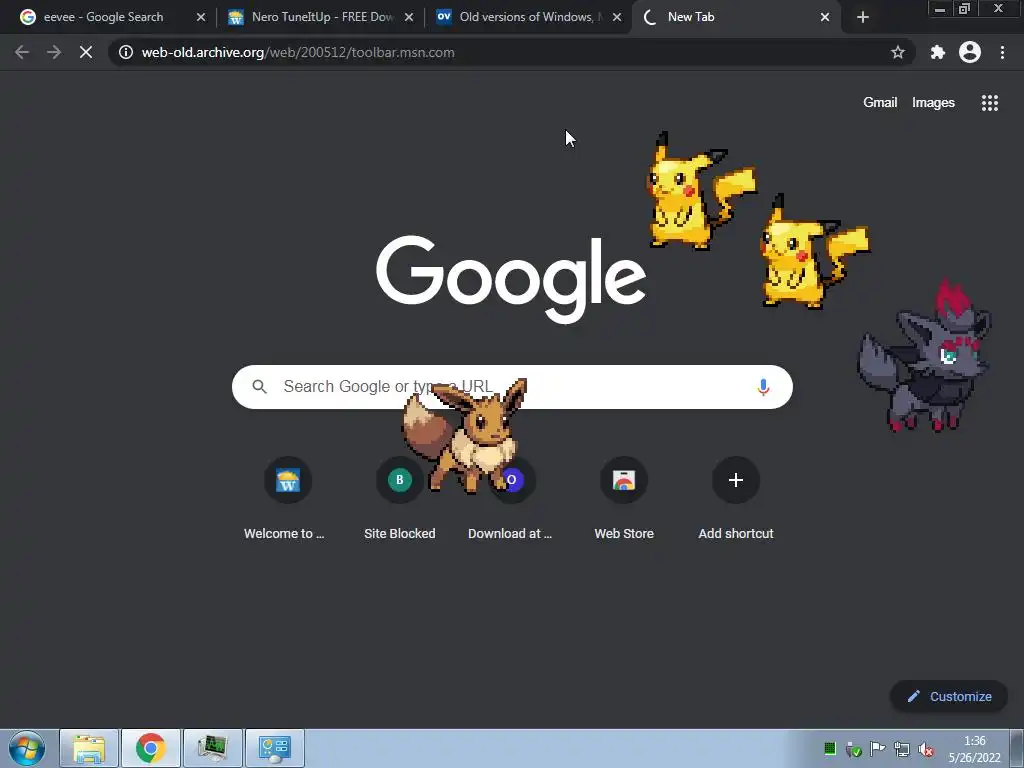Screen dimensions: 1024x768
Task: Click the Customize button
Action: pos(949,696)
